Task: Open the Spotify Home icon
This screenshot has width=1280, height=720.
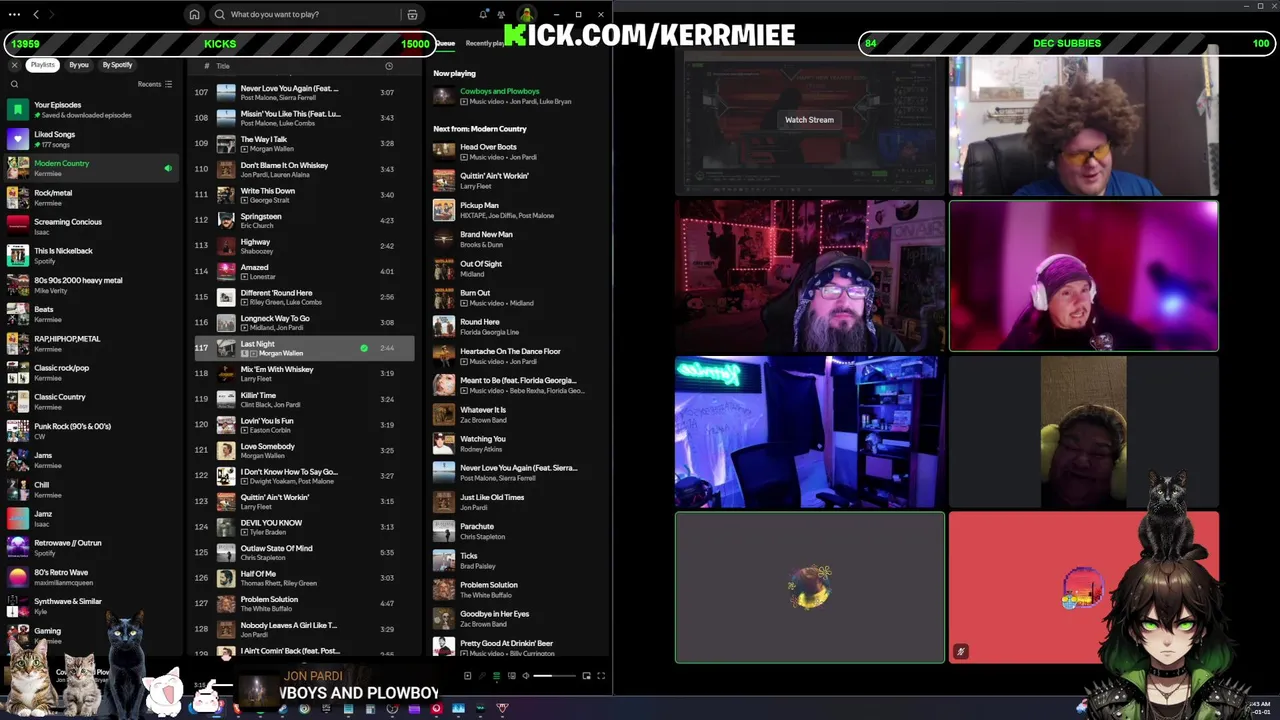Action: click(194, 14)
